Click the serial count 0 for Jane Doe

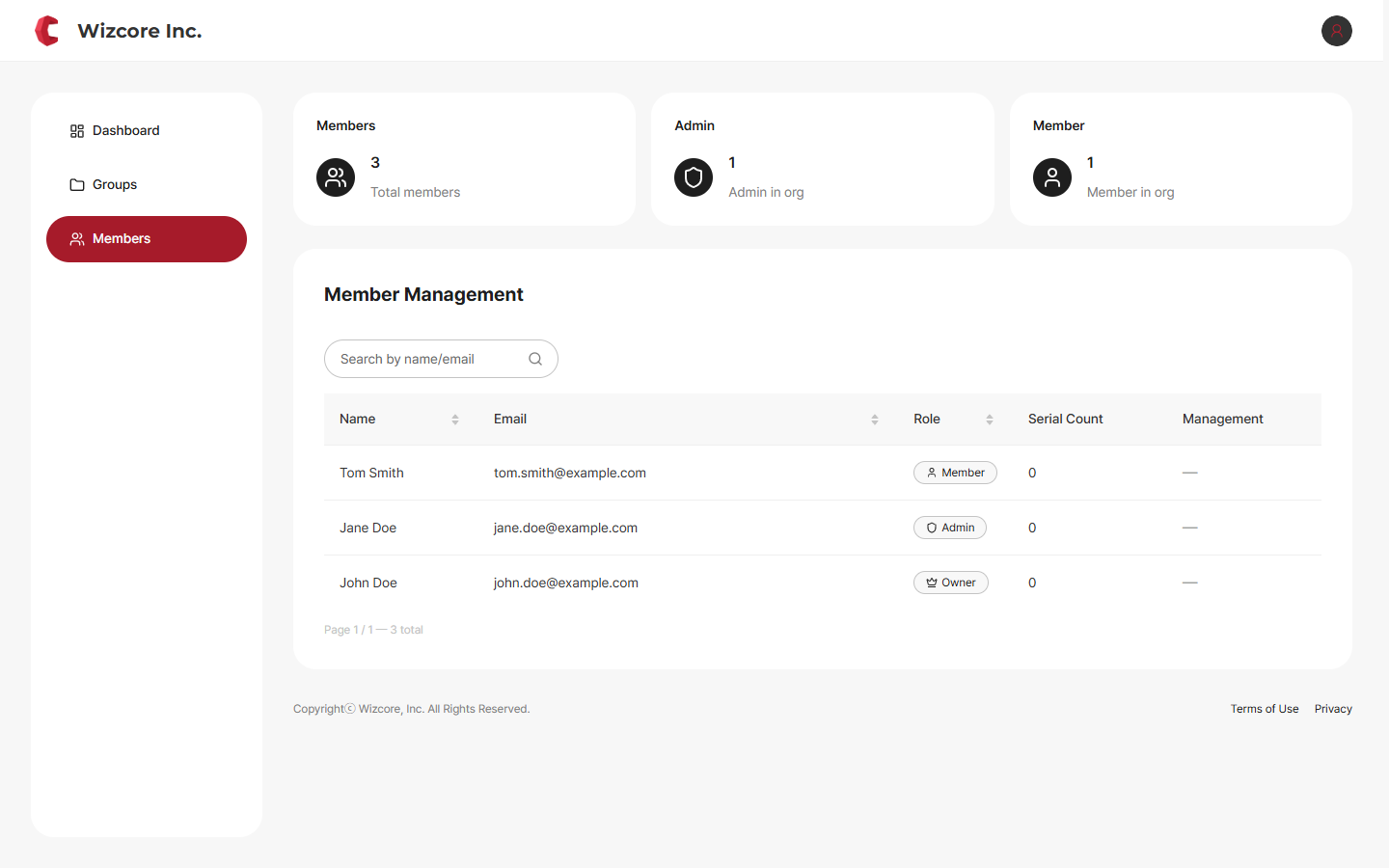1032,528
